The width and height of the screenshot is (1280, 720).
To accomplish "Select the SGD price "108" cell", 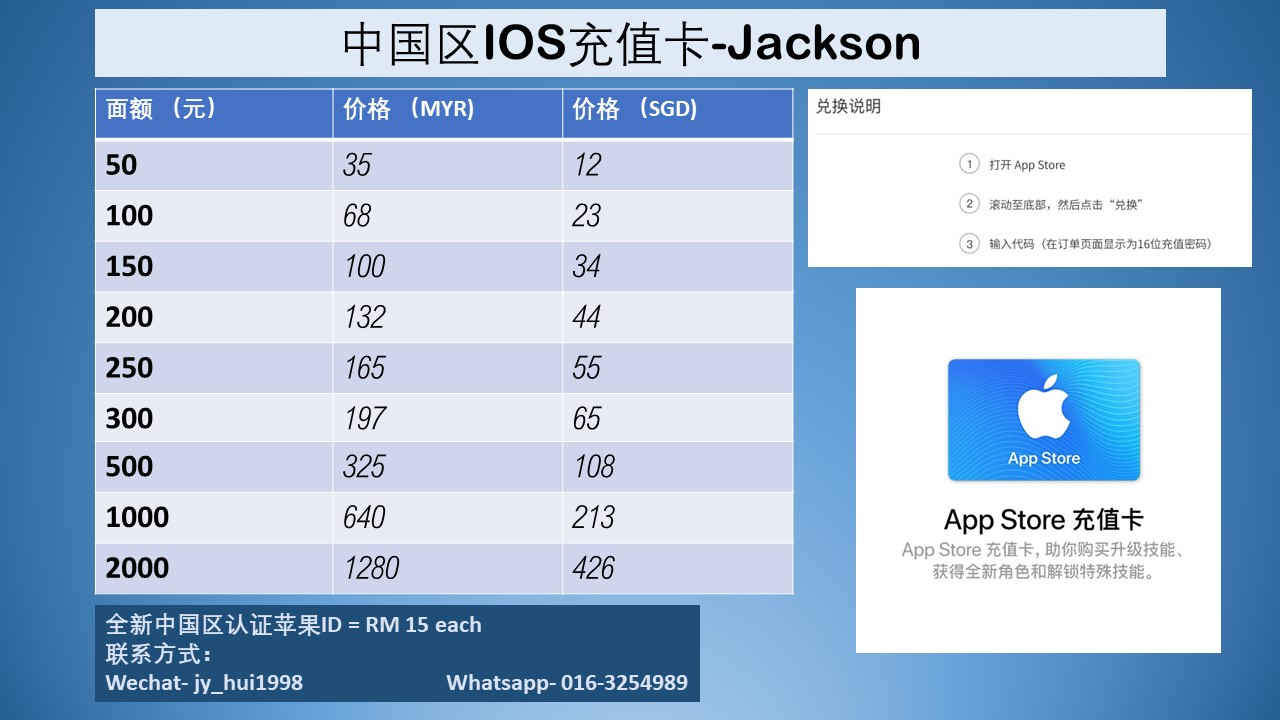I will (x=678, y=467).
